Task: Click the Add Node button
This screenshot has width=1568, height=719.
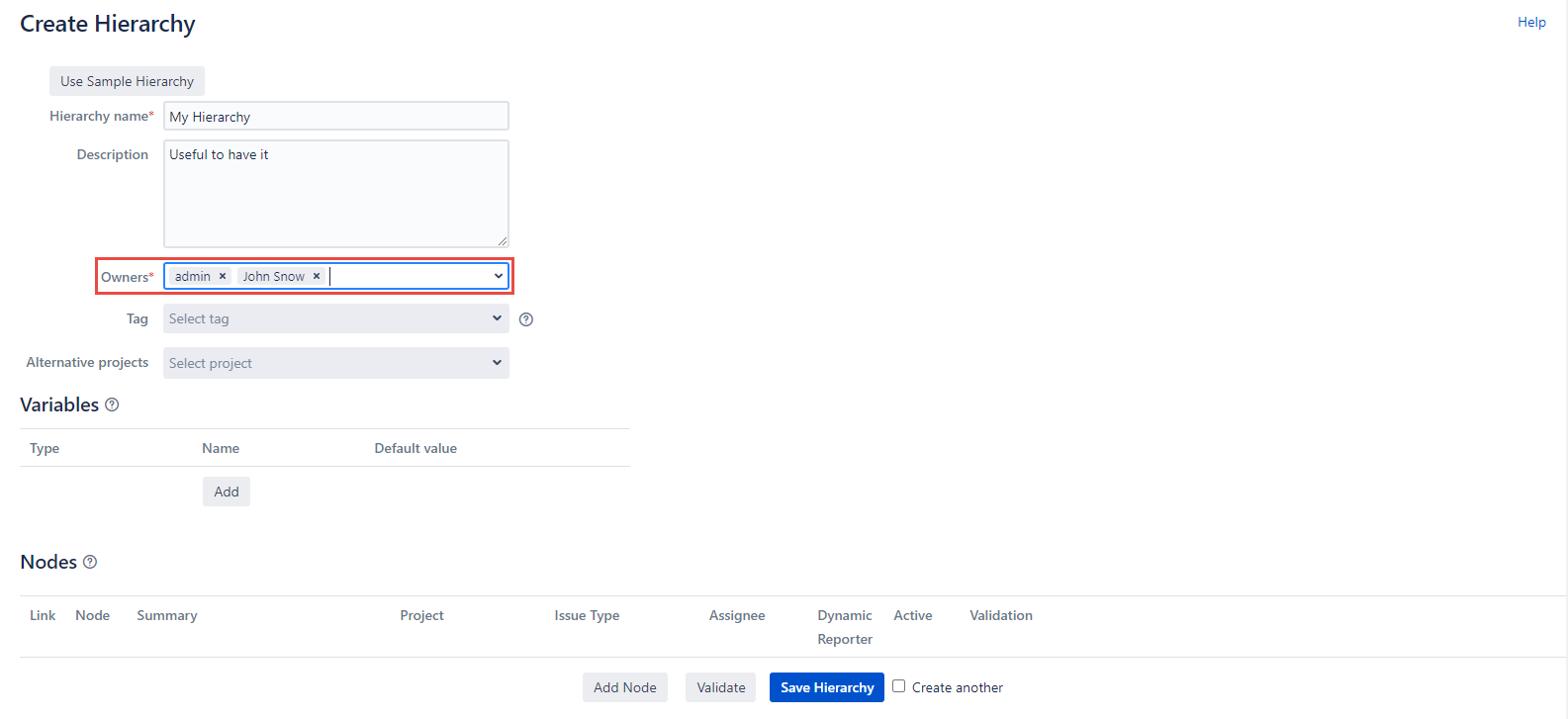Action: [x=624, y=687]
